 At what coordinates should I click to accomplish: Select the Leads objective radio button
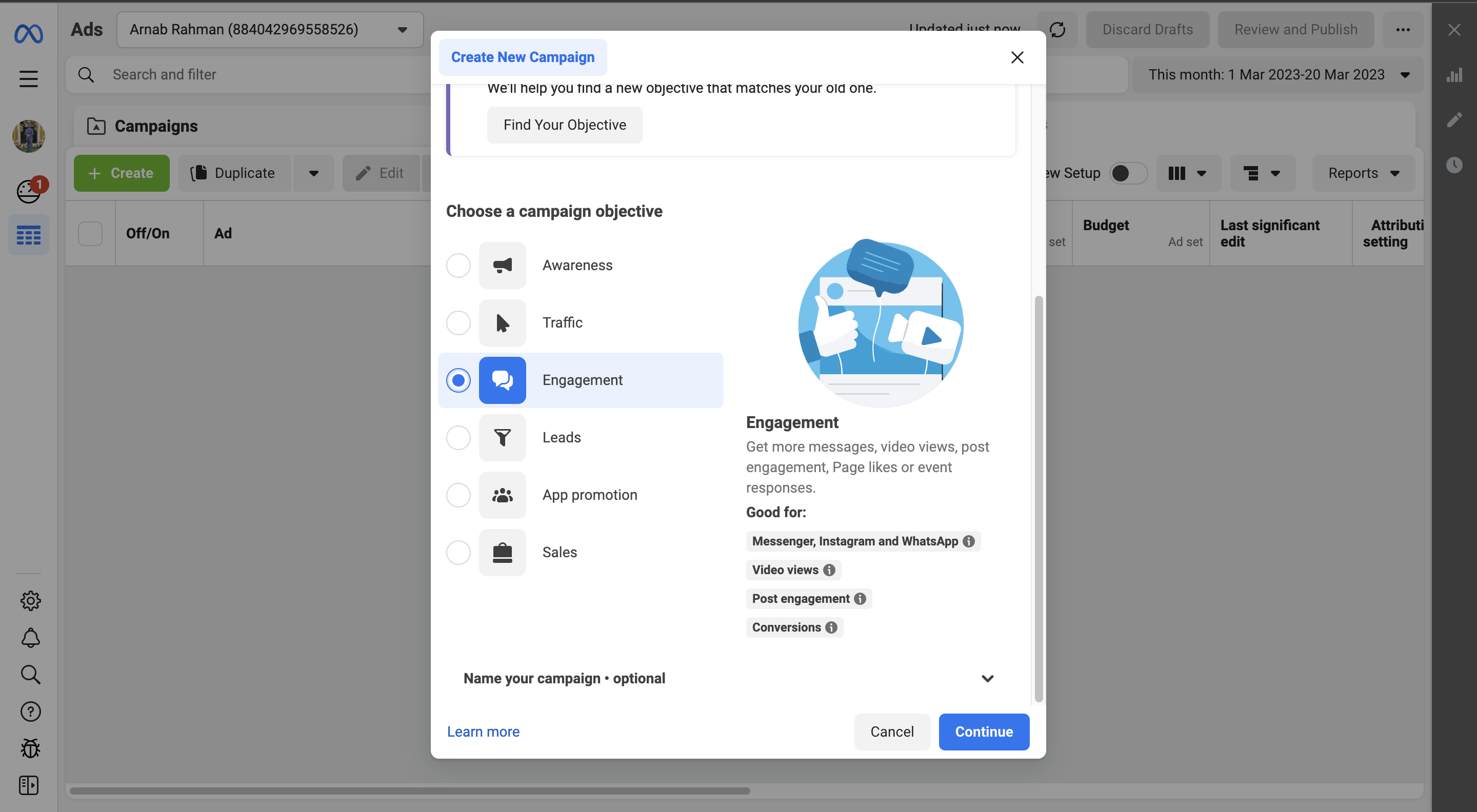tap(458, 437)
